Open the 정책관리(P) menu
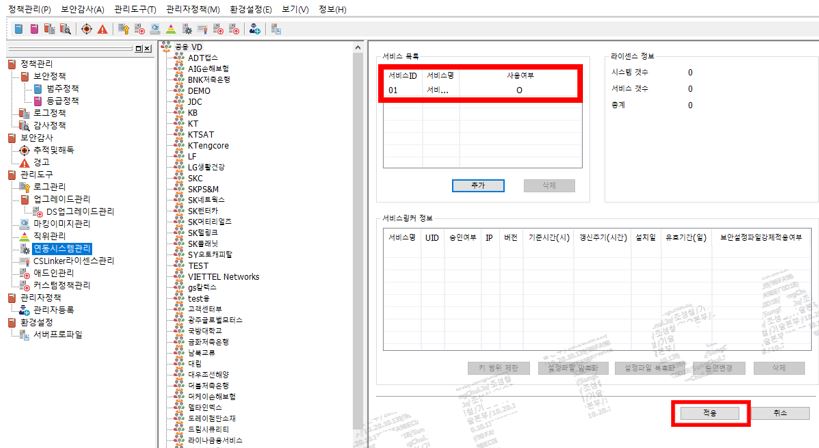819x448 pixels. pyautogui.click(x=30, y=9)
